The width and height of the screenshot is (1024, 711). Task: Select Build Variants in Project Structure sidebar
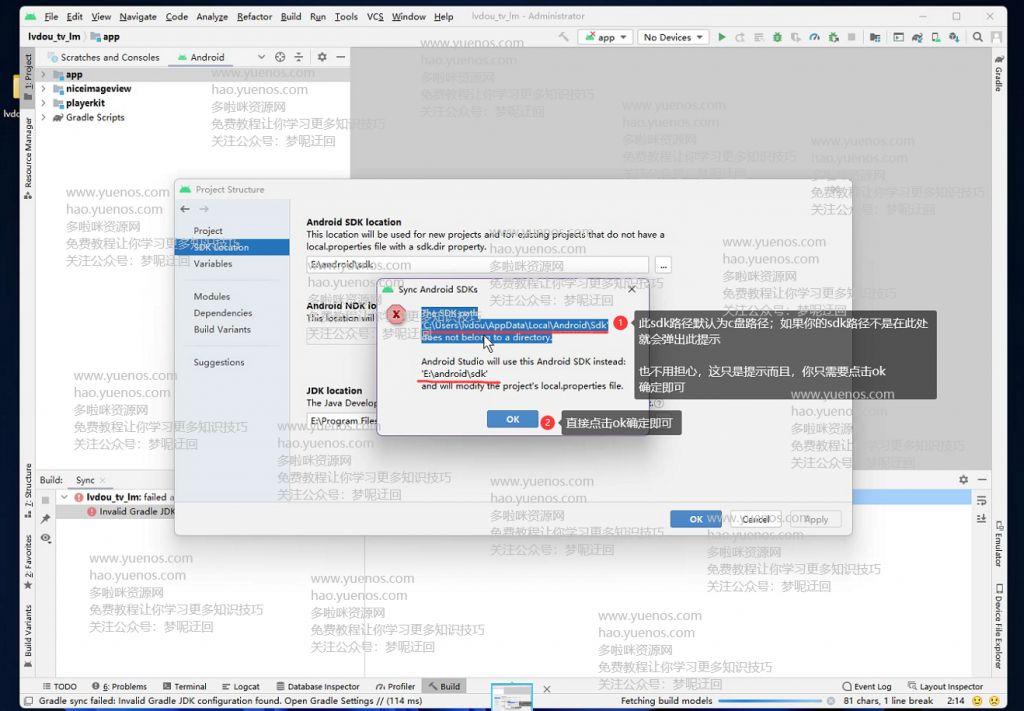point(222,330)
